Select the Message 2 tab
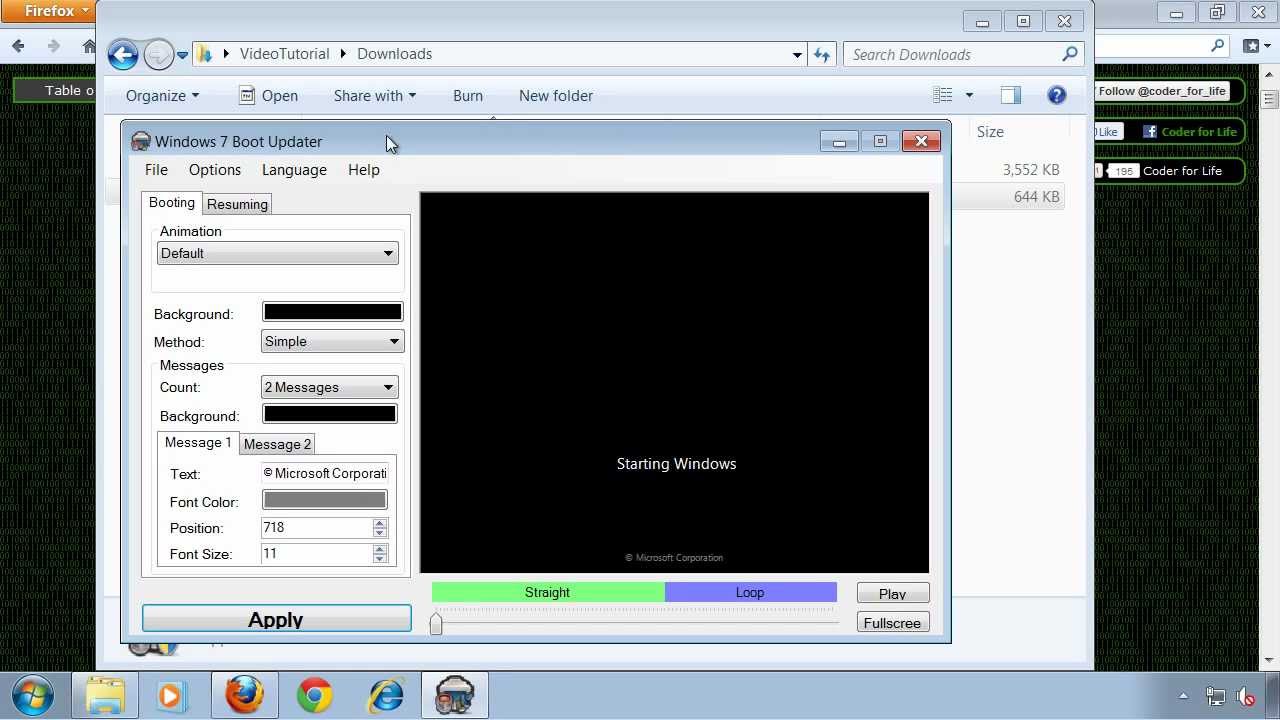 pos(277,444)
